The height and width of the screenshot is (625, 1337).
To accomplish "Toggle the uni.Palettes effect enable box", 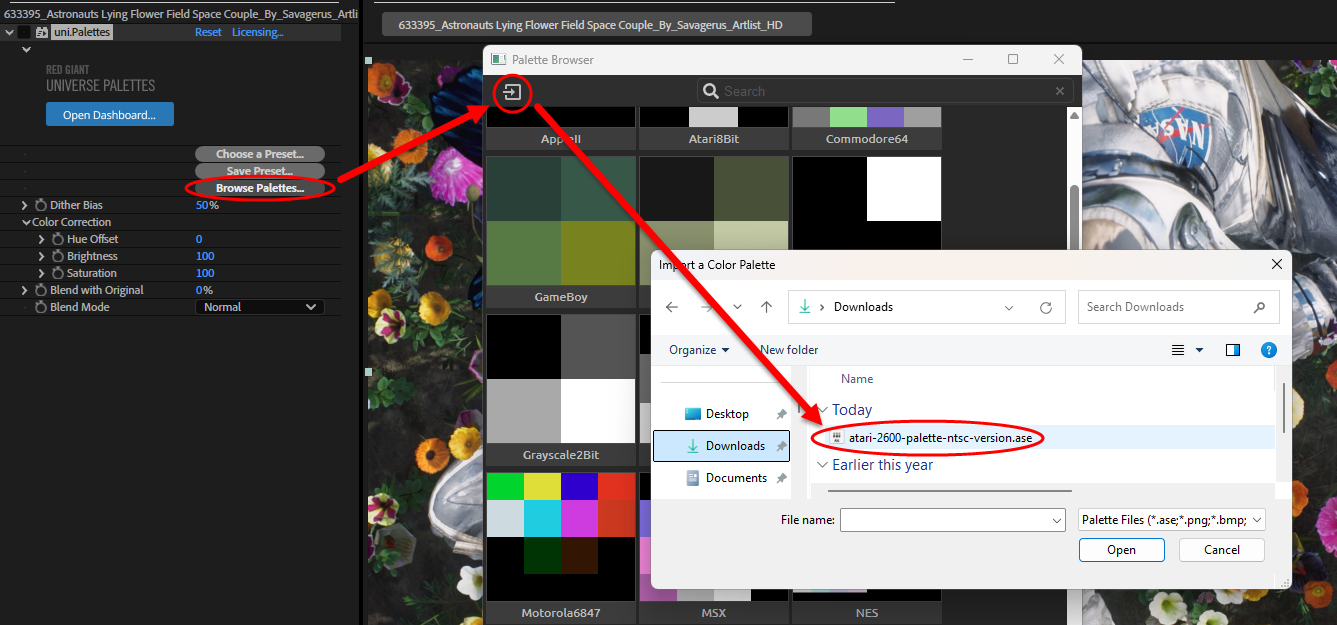I will (24, 32).
